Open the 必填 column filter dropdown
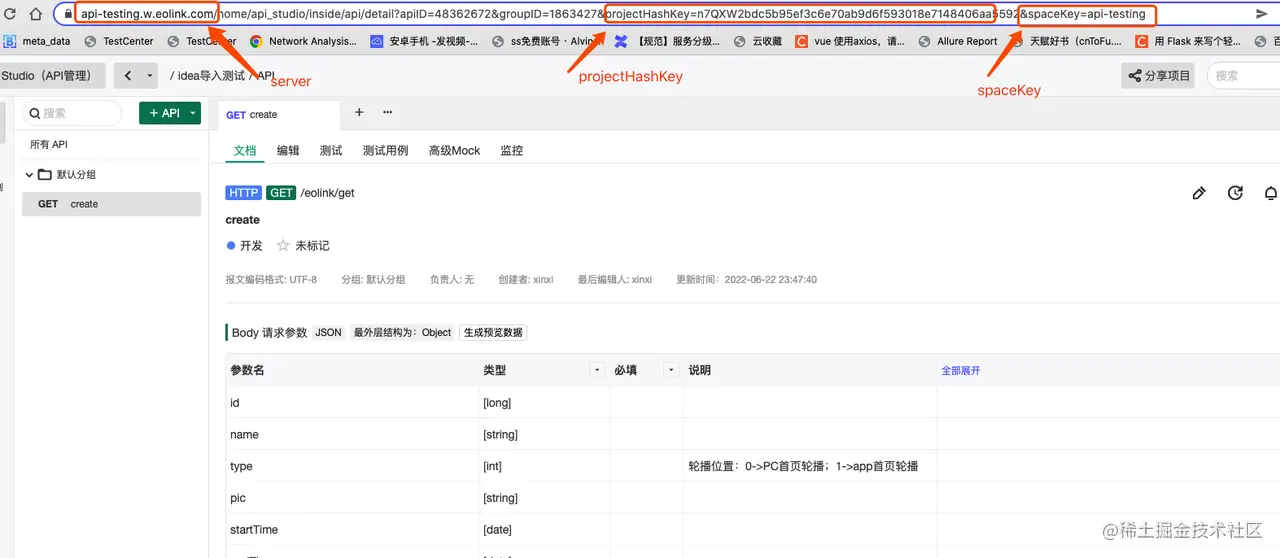1280x558 pixels. 671,370
